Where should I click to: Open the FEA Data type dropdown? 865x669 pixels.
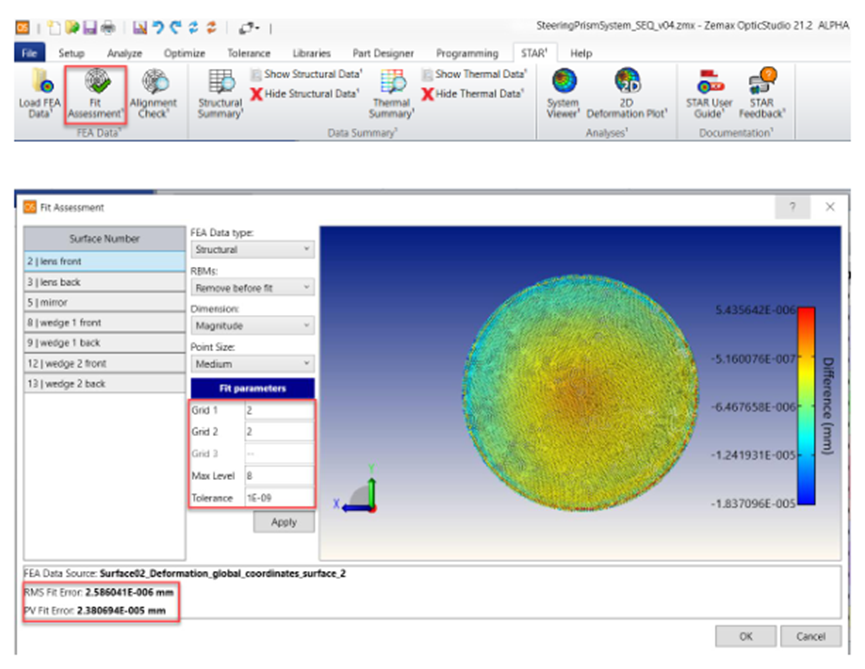pos(251,249)
